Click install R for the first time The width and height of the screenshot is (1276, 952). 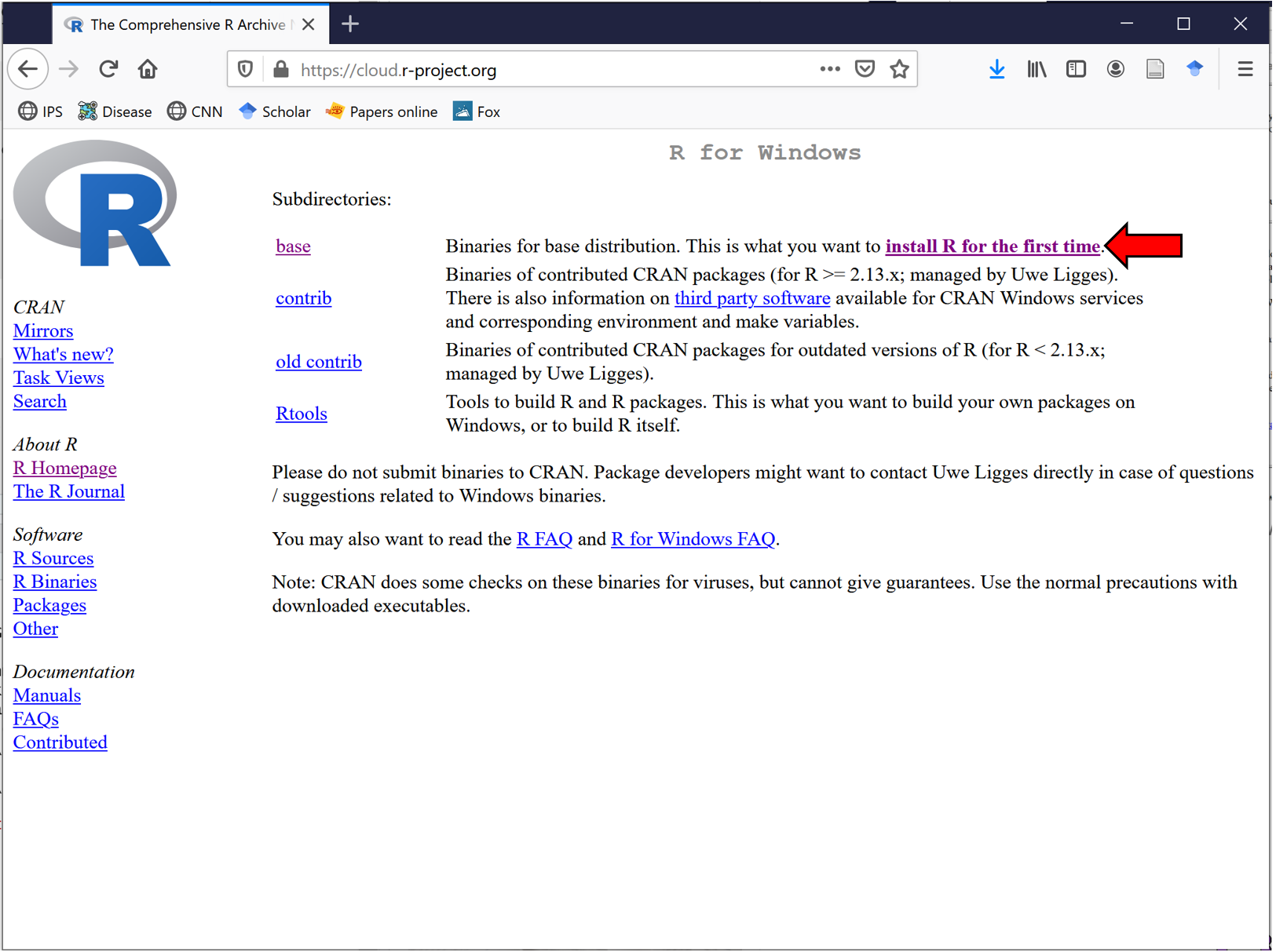point(993,246)
